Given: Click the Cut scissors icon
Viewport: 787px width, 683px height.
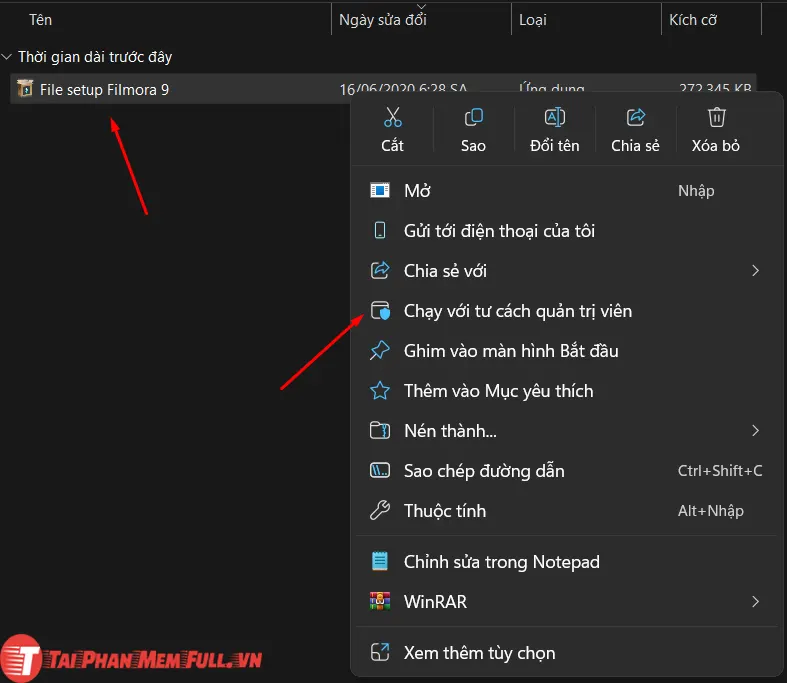Looking at the screenshot, I should point(392,117).
